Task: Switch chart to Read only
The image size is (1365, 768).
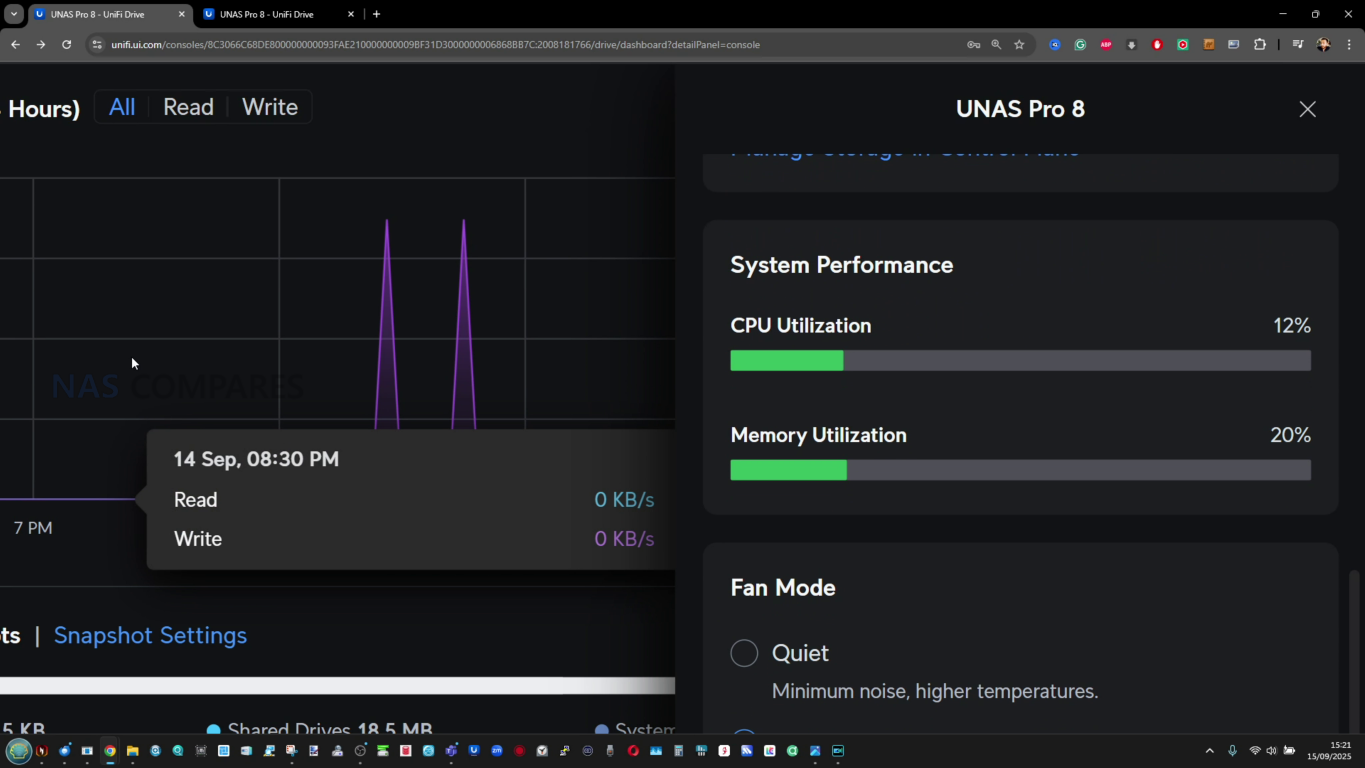Action: (188, 107)
